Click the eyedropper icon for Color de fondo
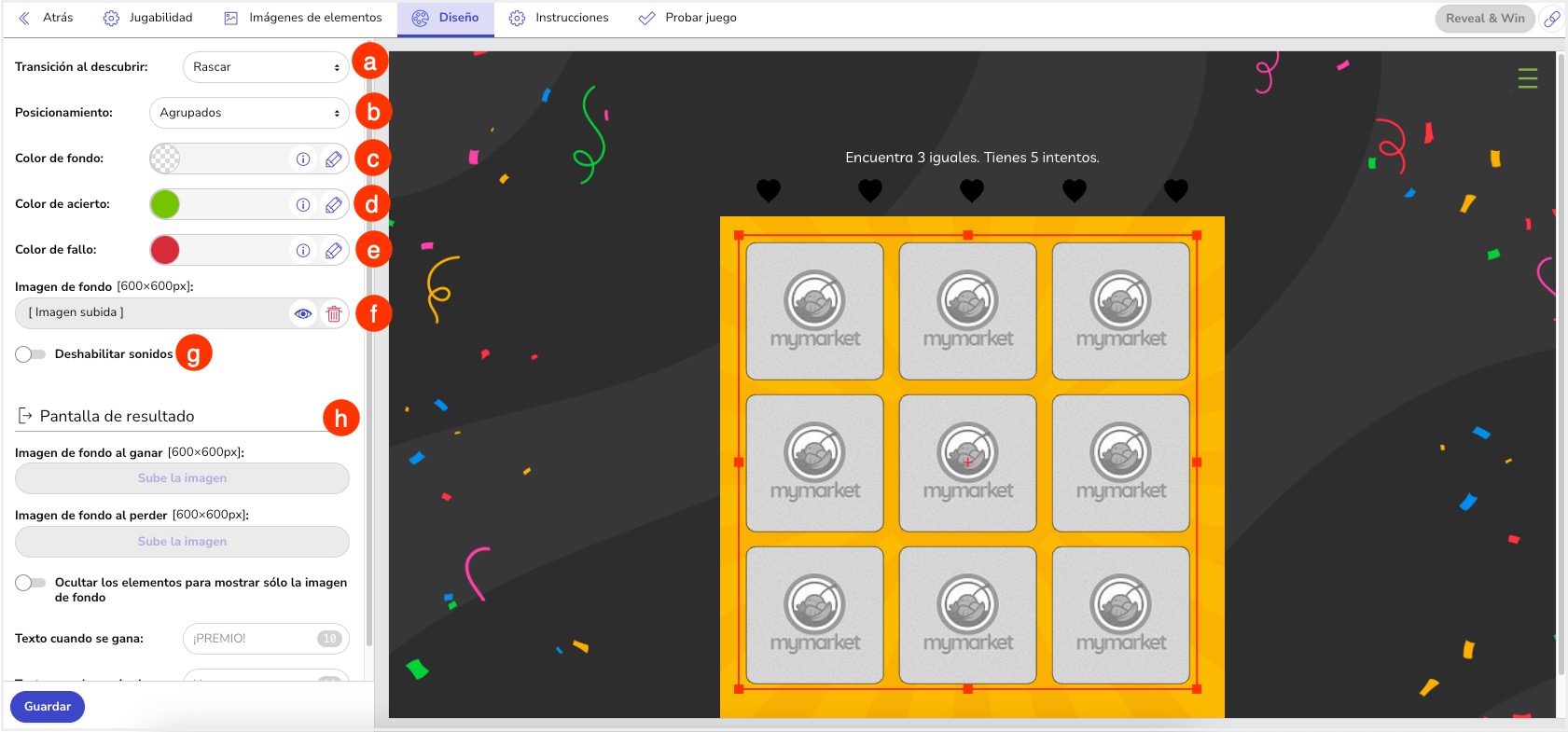The image size is (1568, 732). (333, 159)
